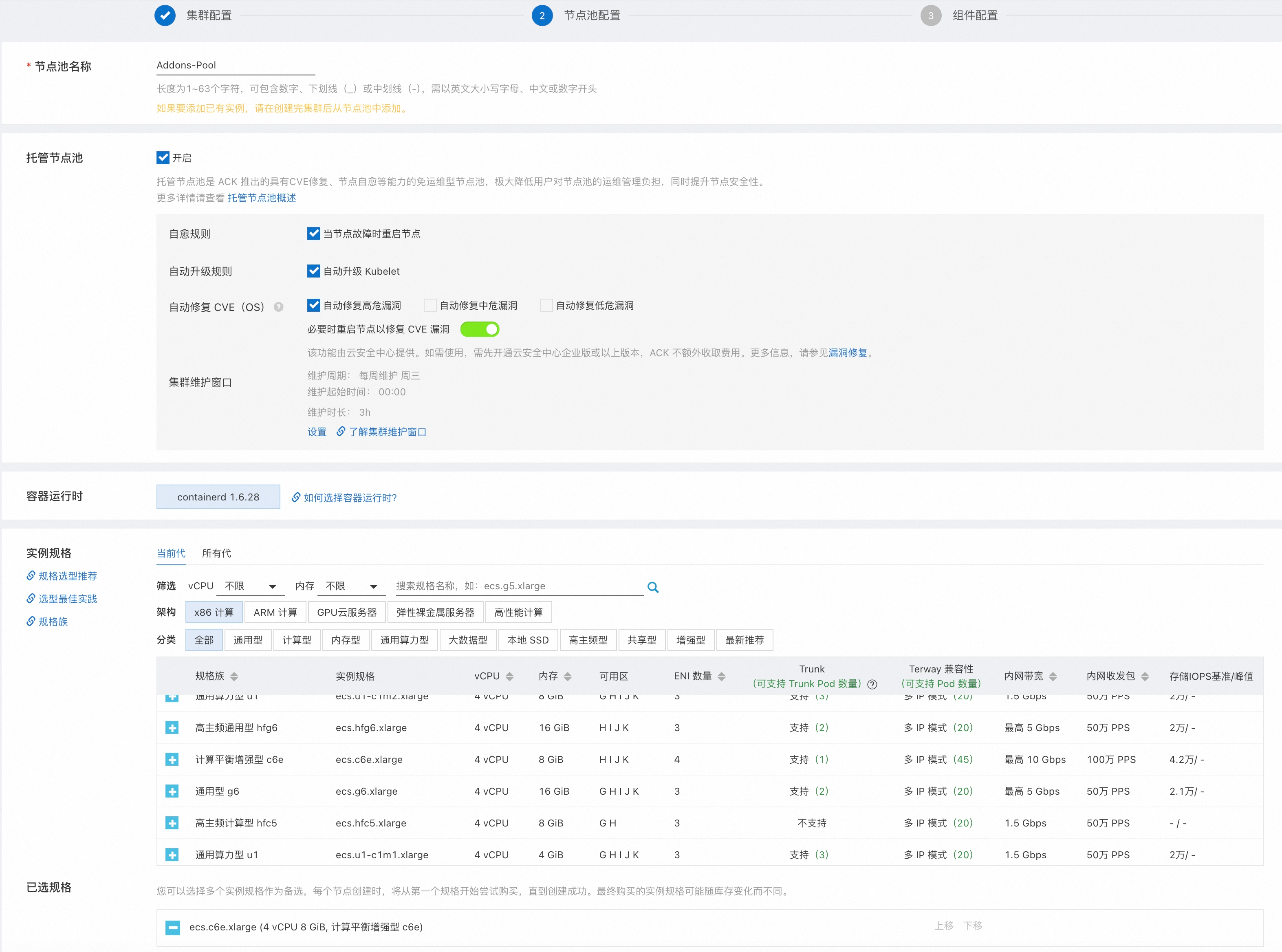Sort table by 内网收发包 arrows
Screen dimensions: 1282x952
1145,677
